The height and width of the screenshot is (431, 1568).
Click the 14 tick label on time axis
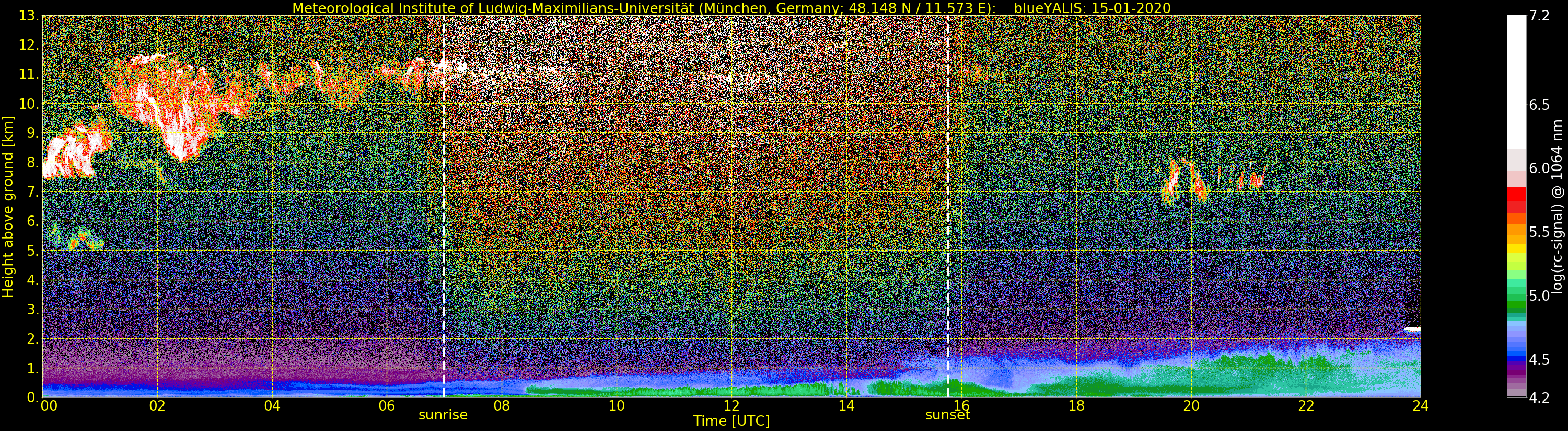pyautogui.click(x=846, y=406)
